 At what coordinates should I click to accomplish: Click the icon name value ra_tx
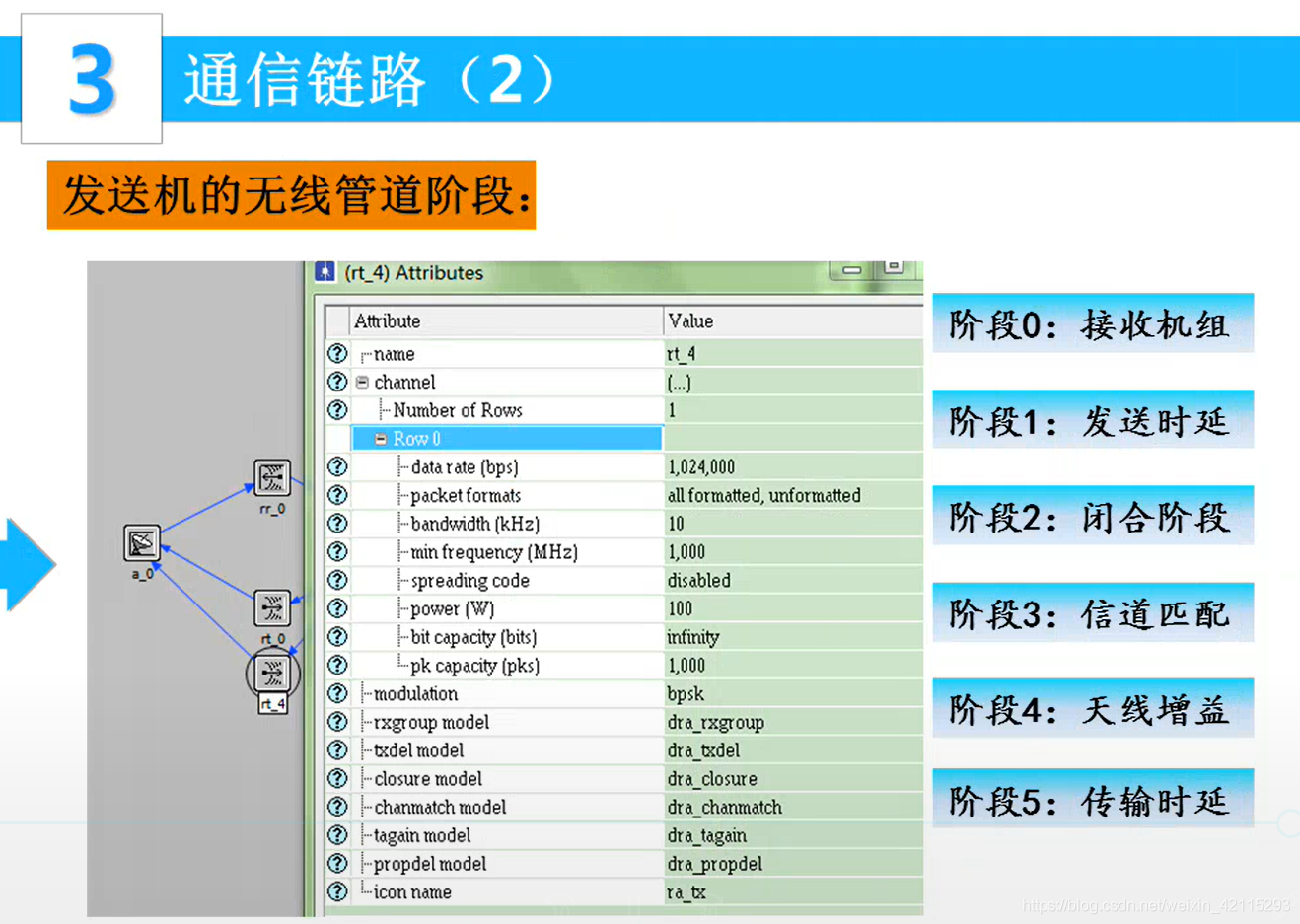[x=686, y=892]
